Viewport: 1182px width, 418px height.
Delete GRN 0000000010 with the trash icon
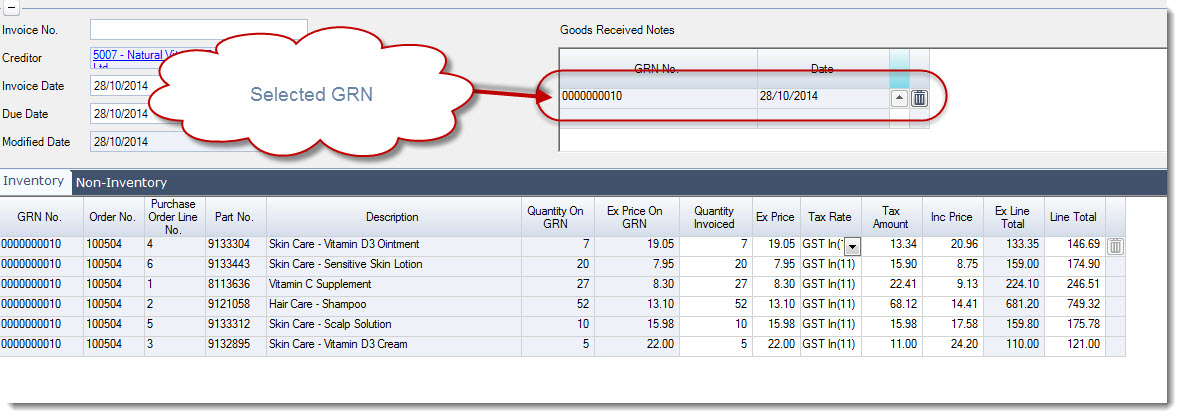click(919, 98)
